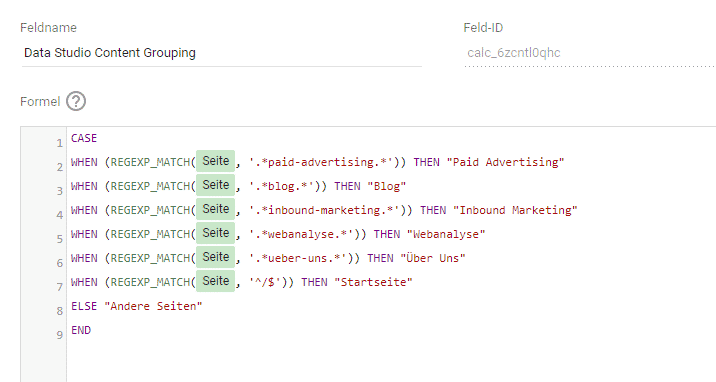Place cursor on the END keyword
Image resolution: width=716 pixels, height=382 pixels.
pos(81,330)
